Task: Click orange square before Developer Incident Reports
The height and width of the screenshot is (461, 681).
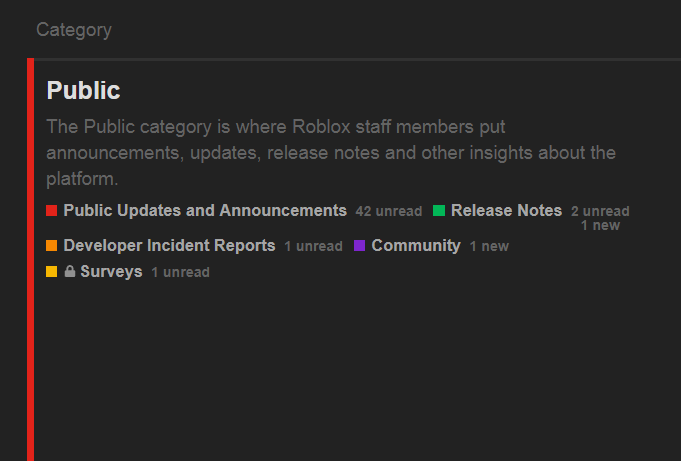Action: coord(52,246)
